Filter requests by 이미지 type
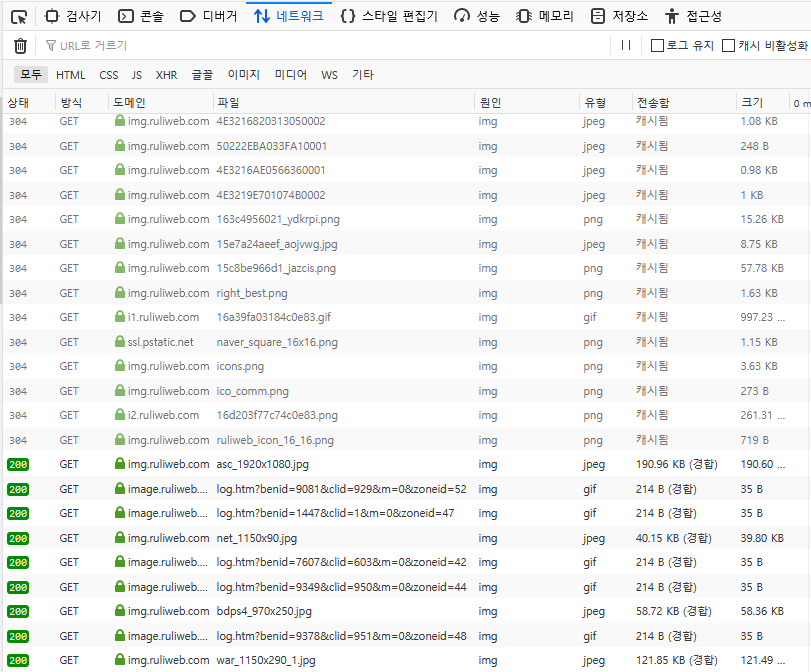Viewport: 811px width, 672px height. point(243,75)
